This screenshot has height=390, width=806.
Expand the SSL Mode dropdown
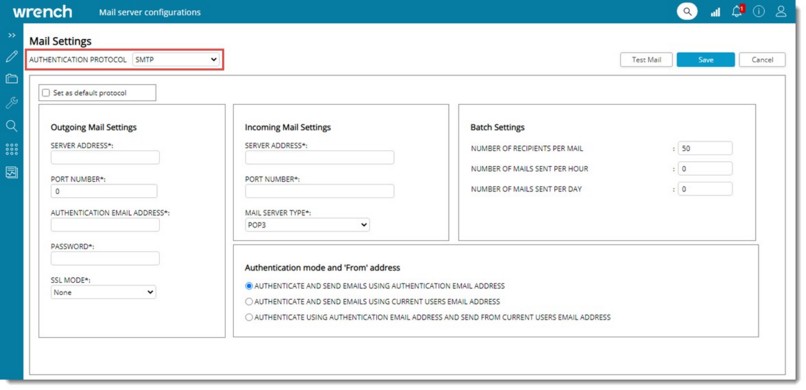coord(103,292)
